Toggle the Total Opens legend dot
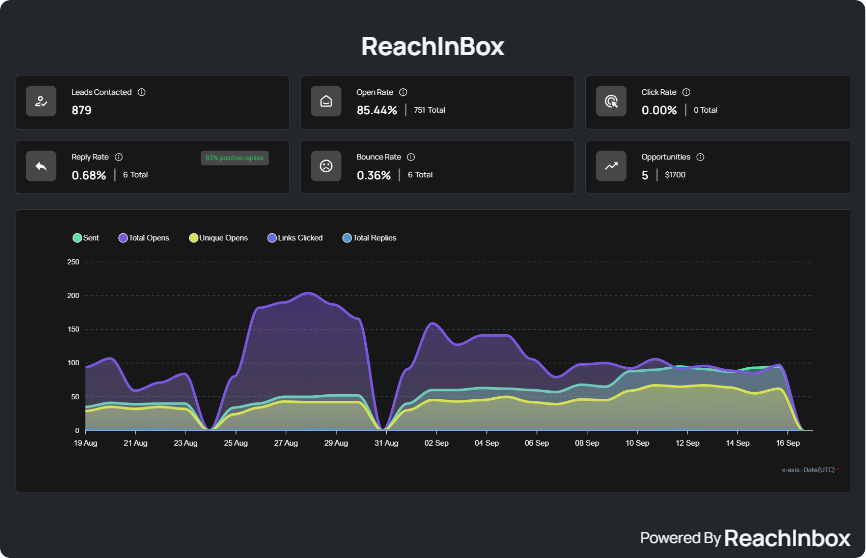Viewport: 866px width, 558px height. click(123, 238)
